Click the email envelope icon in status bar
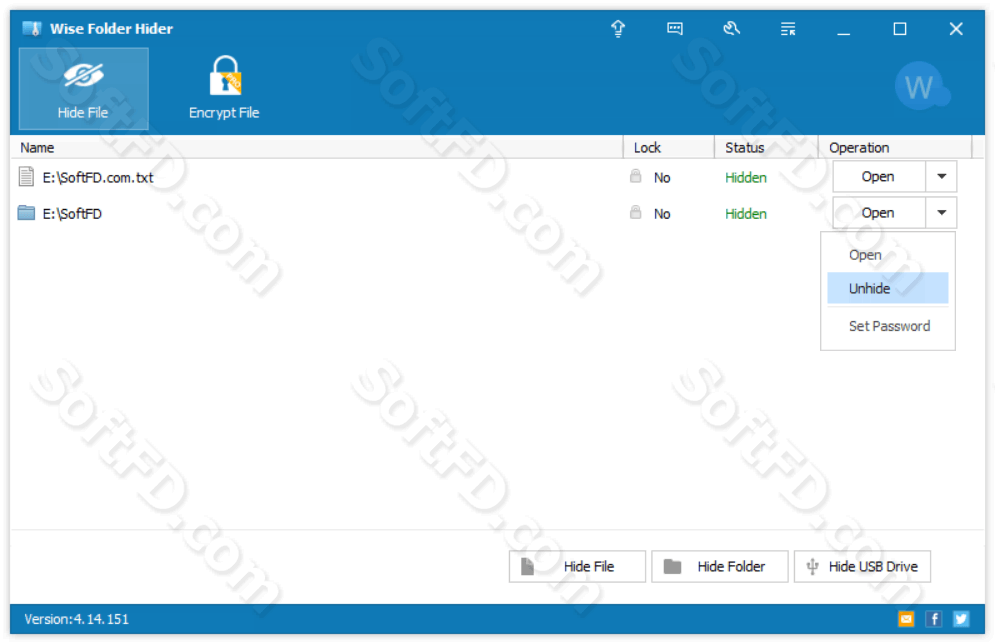Viewport: 995px width, 642px height. [906, 619]
